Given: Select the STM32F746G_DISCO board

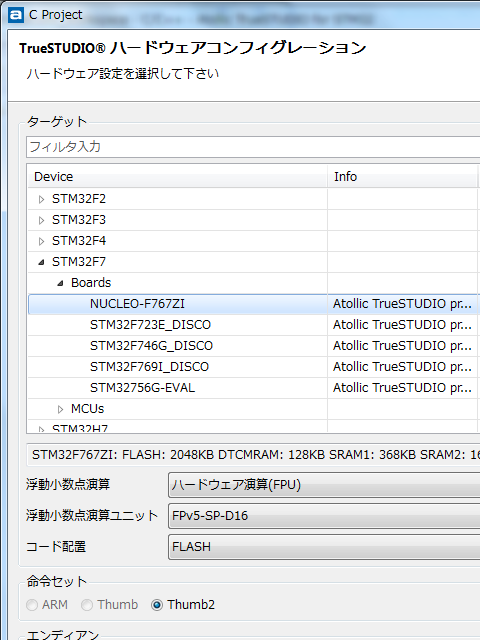Looking at the screenshot, I should point(151,346).
